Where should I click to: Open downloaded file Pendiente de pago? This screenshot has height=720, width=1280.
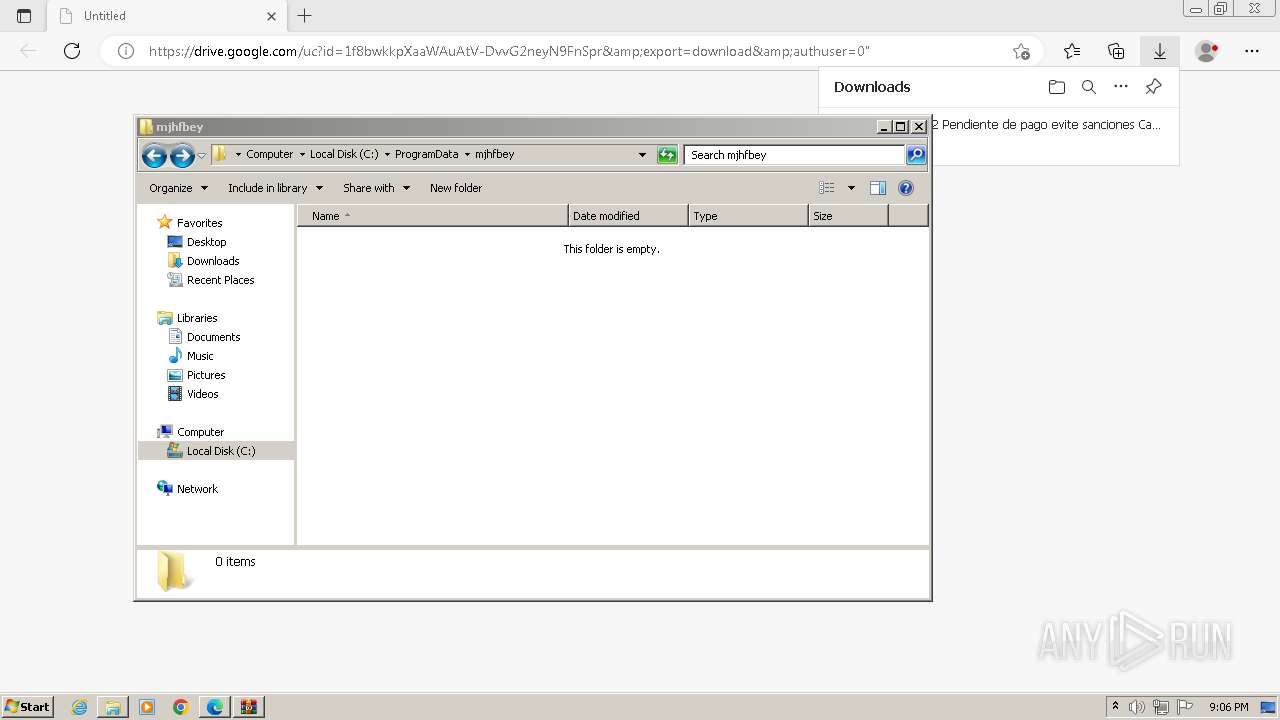(x=1046, y=125)
